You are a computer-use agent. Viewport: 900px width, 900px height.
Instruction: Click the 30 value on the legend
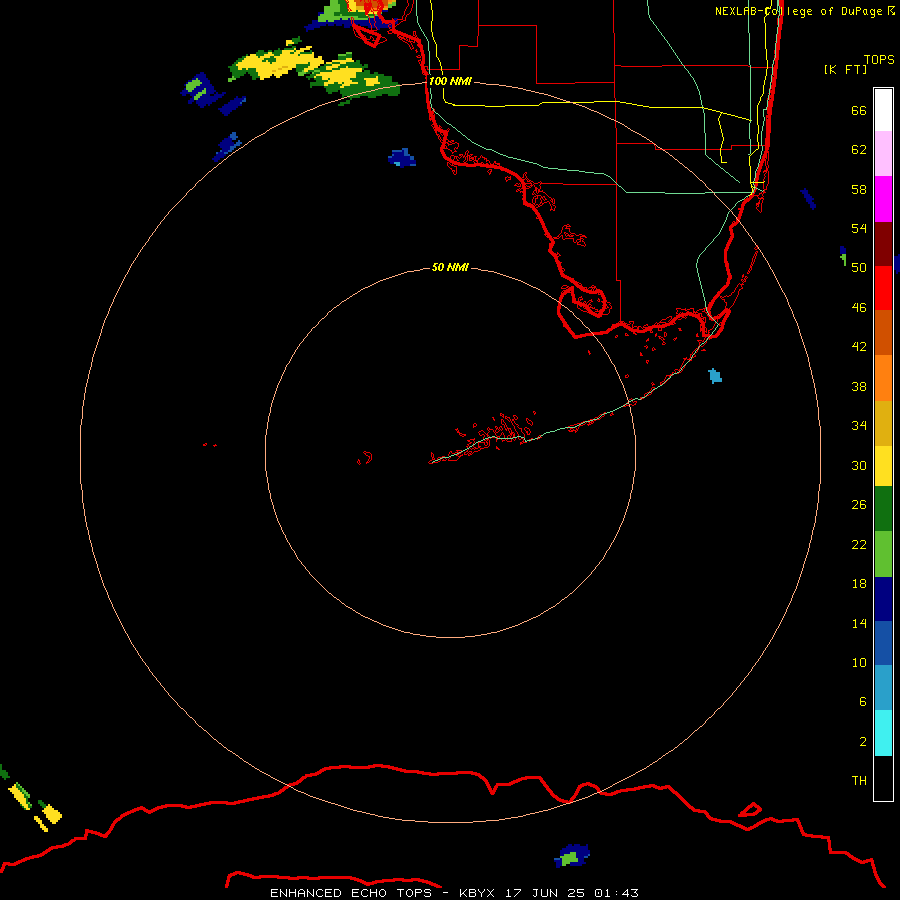(859, 465)
